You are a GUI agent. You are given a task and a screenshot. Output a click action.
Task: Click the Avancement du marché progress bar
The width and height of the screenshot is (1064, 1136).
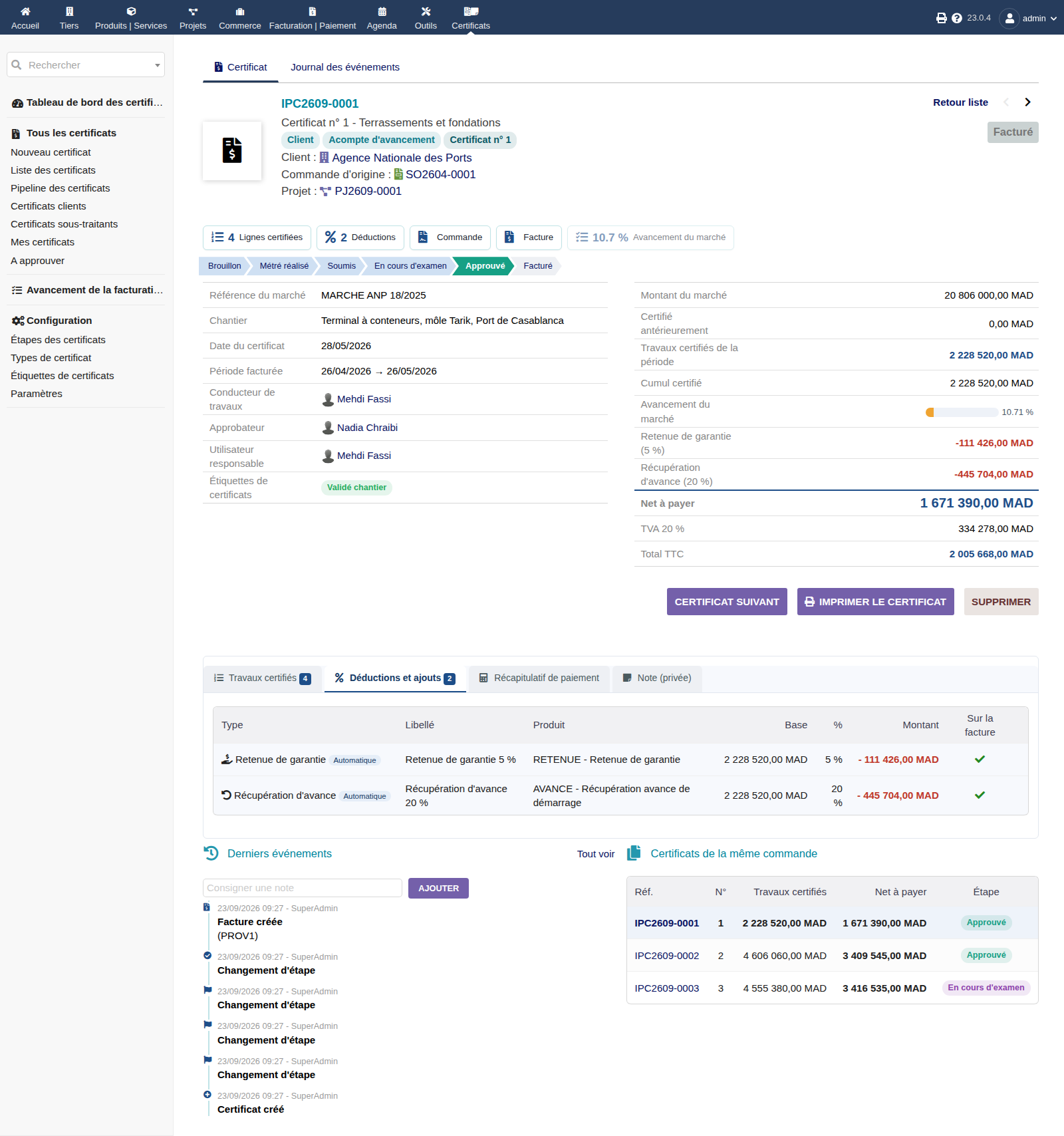pos(961,412)
